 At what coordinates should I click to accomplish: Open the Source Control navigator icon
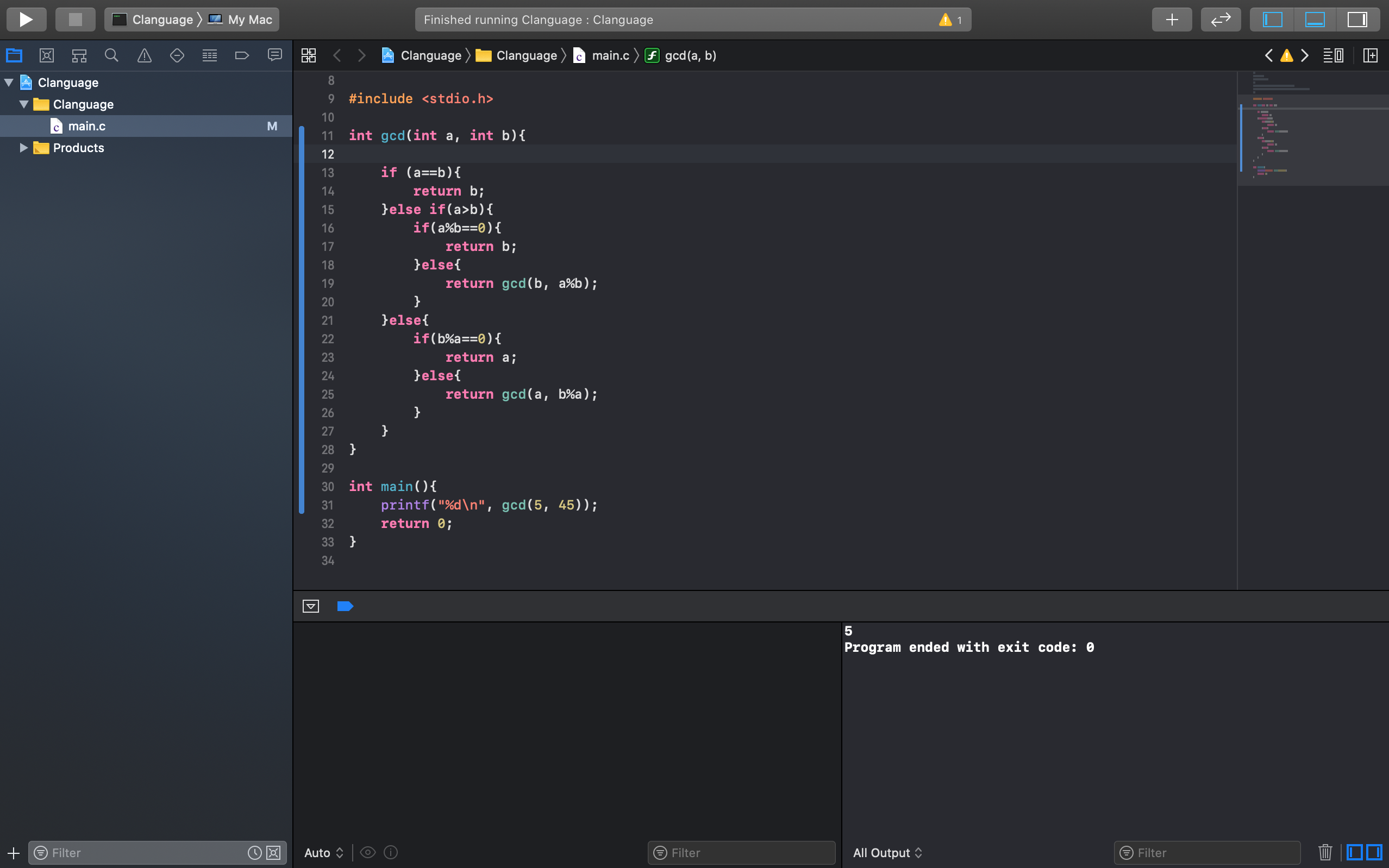47,56
